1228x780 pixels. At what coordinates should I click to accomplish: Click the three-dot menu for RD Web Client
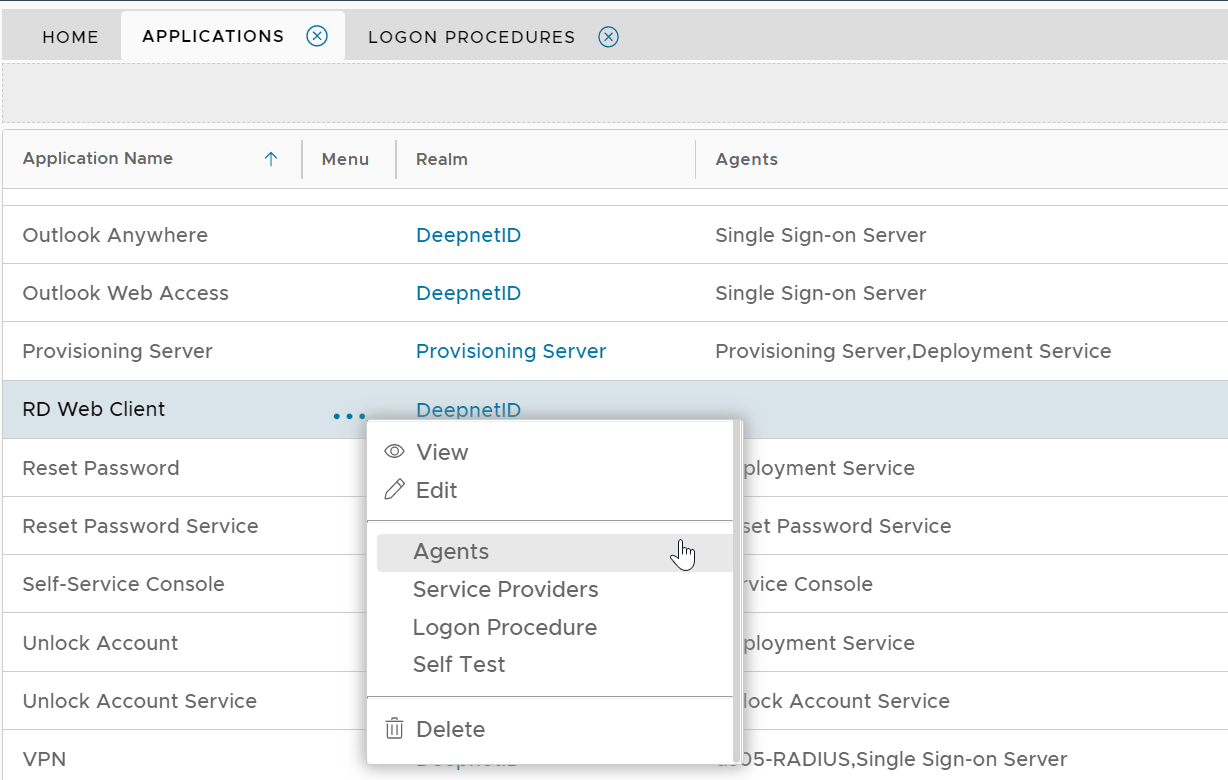pyautogui.click(x=349, y=415)
